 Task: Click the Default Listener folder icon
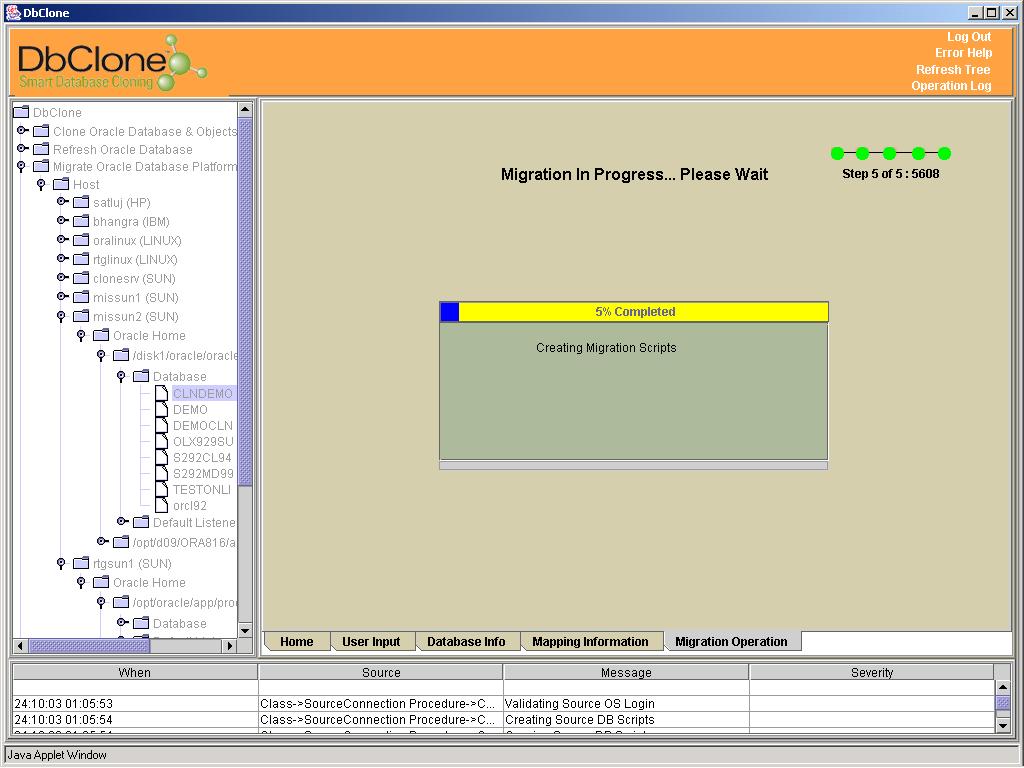click(141, 522)
